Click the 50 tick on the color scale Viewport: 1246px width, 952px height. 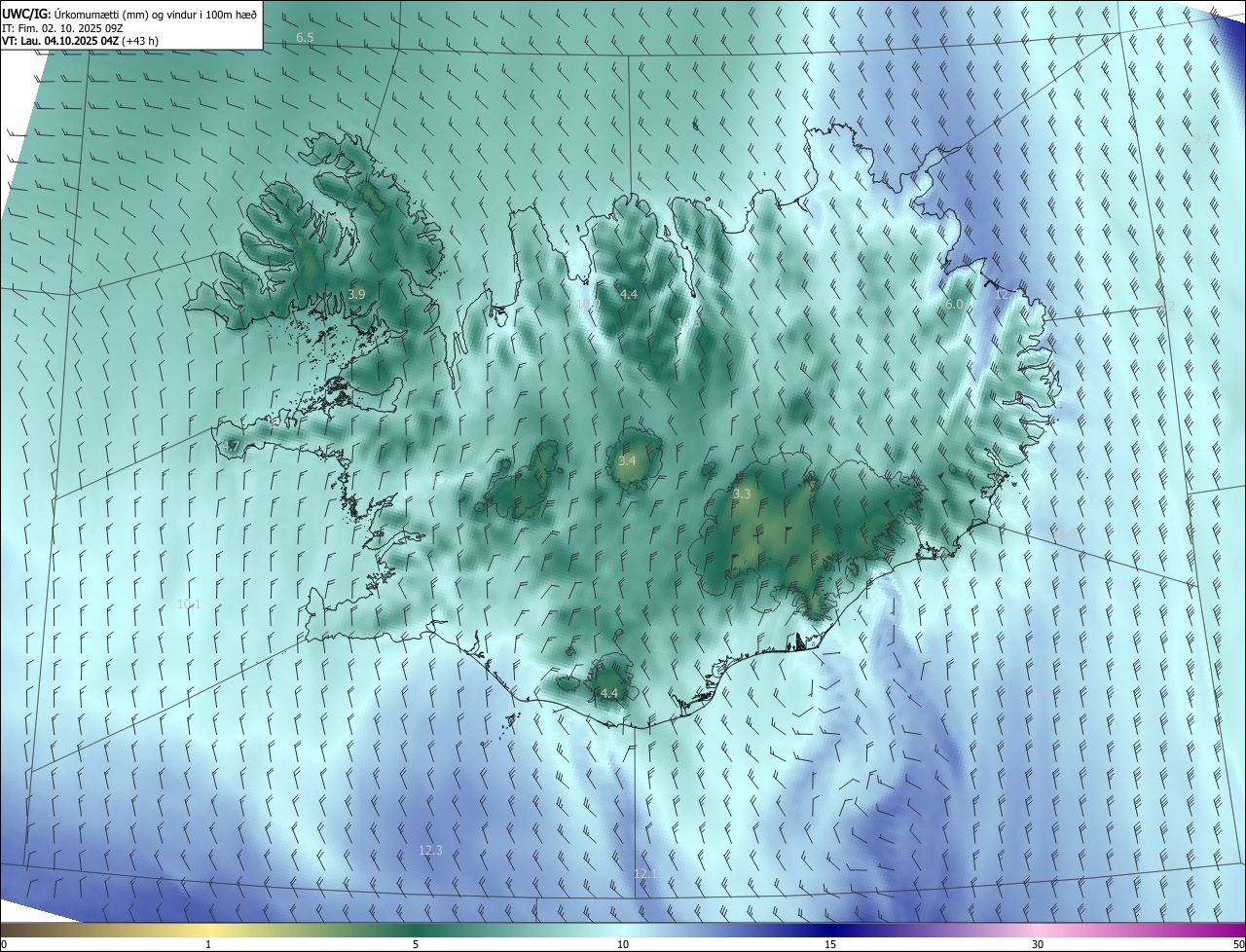(x=1238, y=944)
